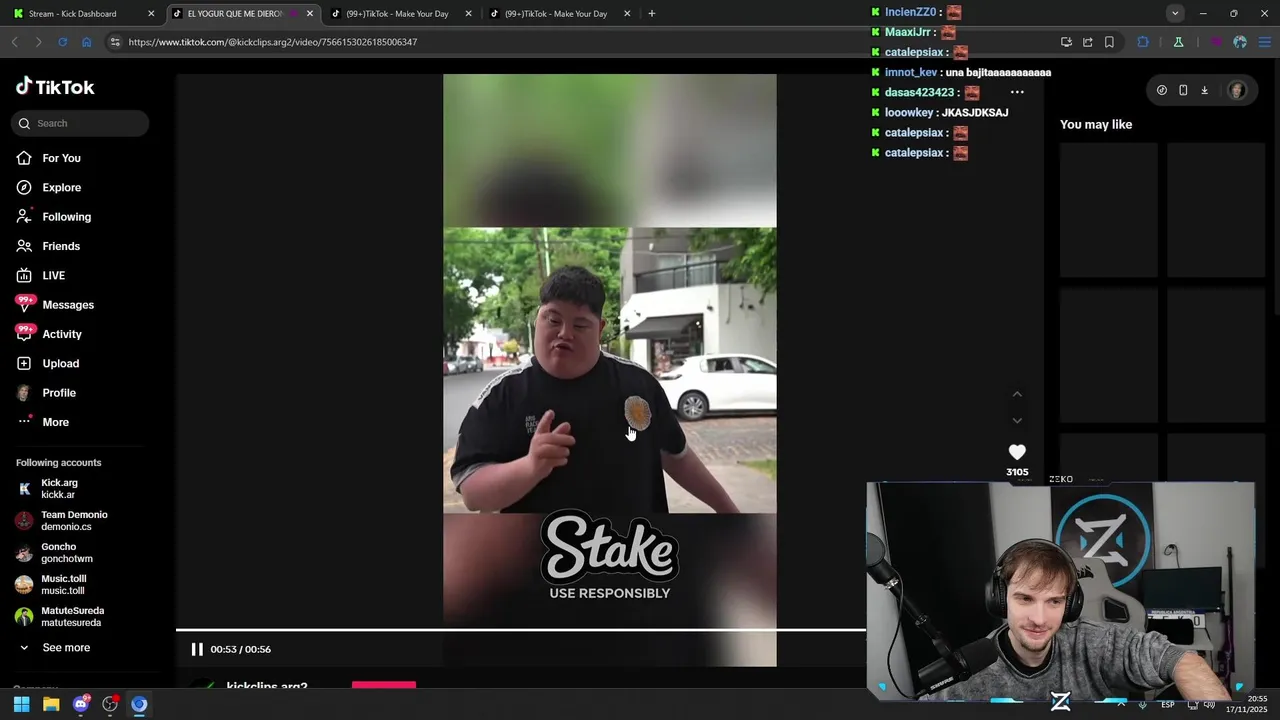Viewport: 1280px width, 720px height.
Task: Switch to the second TikTok Make Your Day tab
Action: [x=555, y=14]
